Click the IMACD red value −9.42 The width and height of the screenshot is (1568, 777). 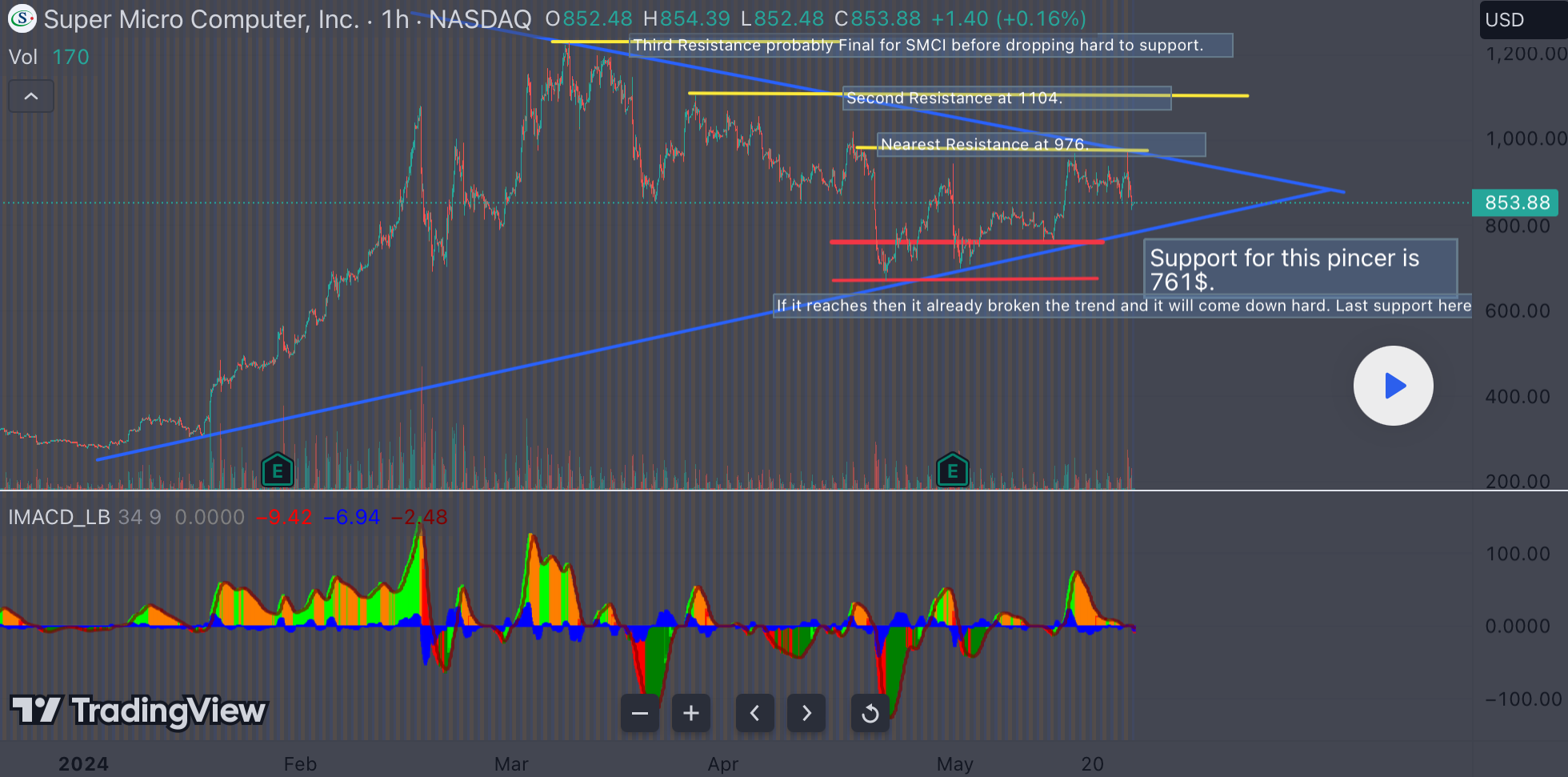(285, 517)
